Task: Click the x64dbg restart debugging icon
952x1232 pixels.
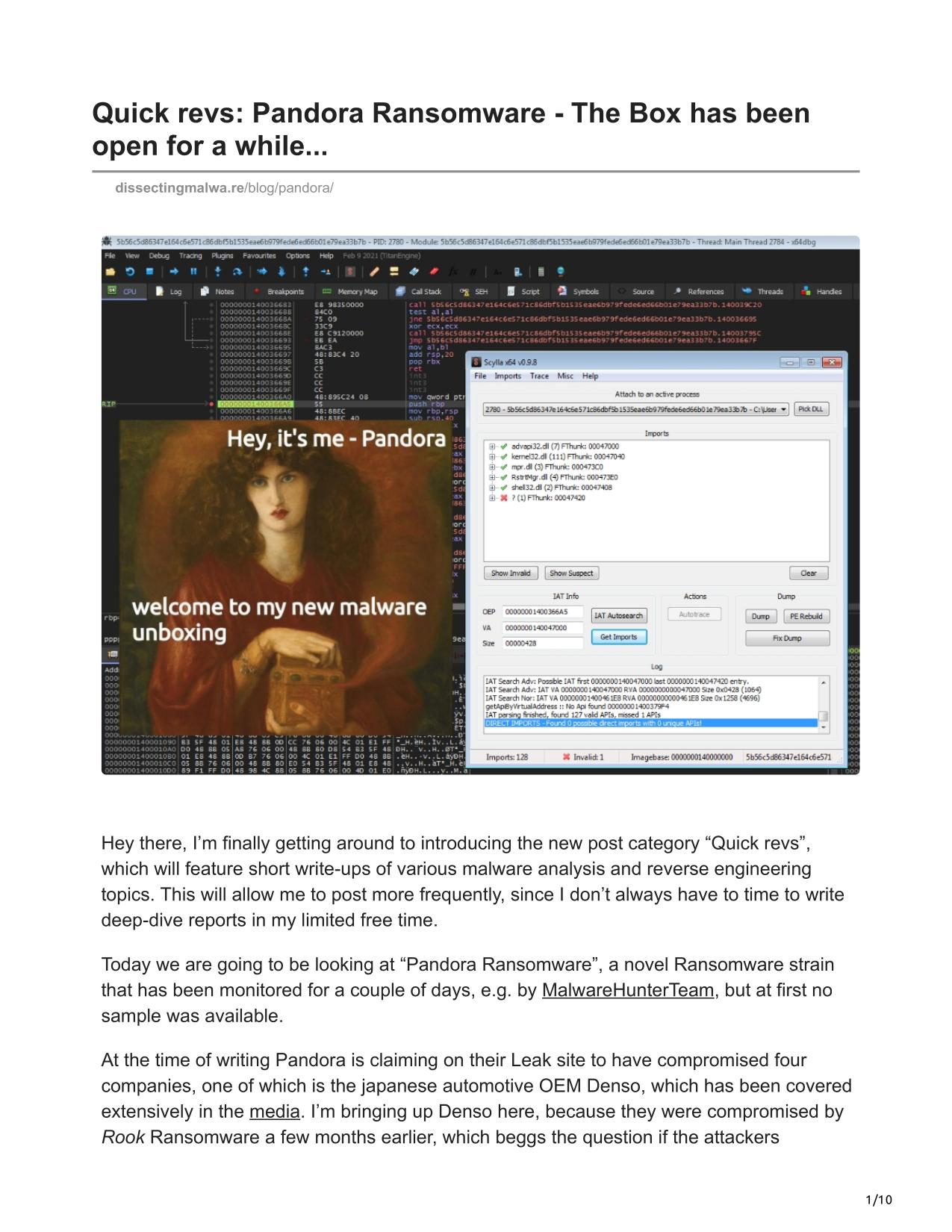Action: (130, 272)
